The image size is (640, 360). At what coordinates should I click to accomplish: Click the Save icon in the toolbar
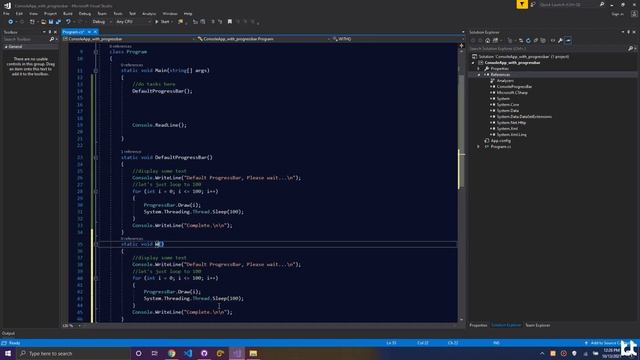51,22
